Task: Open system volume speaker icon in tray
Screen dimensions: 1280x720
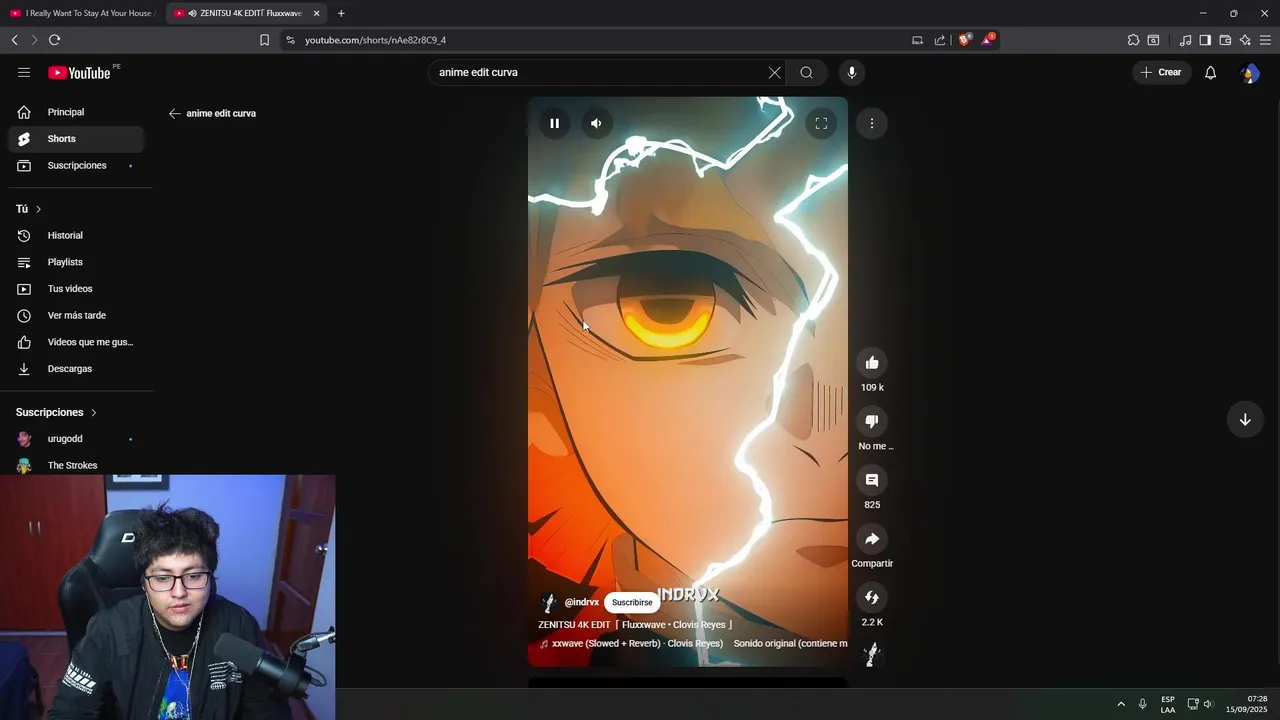Action: point(1208,704)
